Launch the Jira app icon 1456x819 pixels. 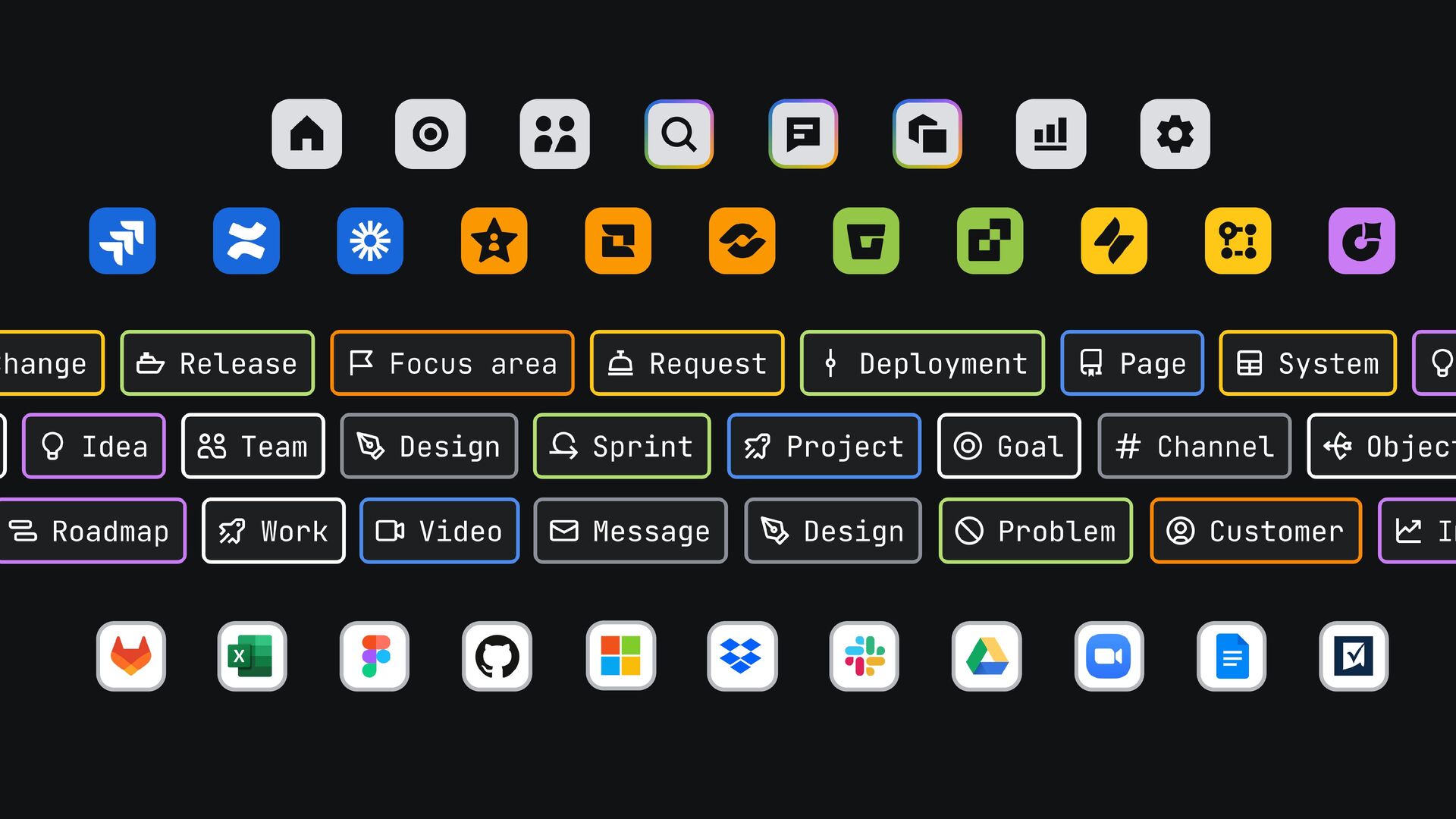click(x=122, y=241)
